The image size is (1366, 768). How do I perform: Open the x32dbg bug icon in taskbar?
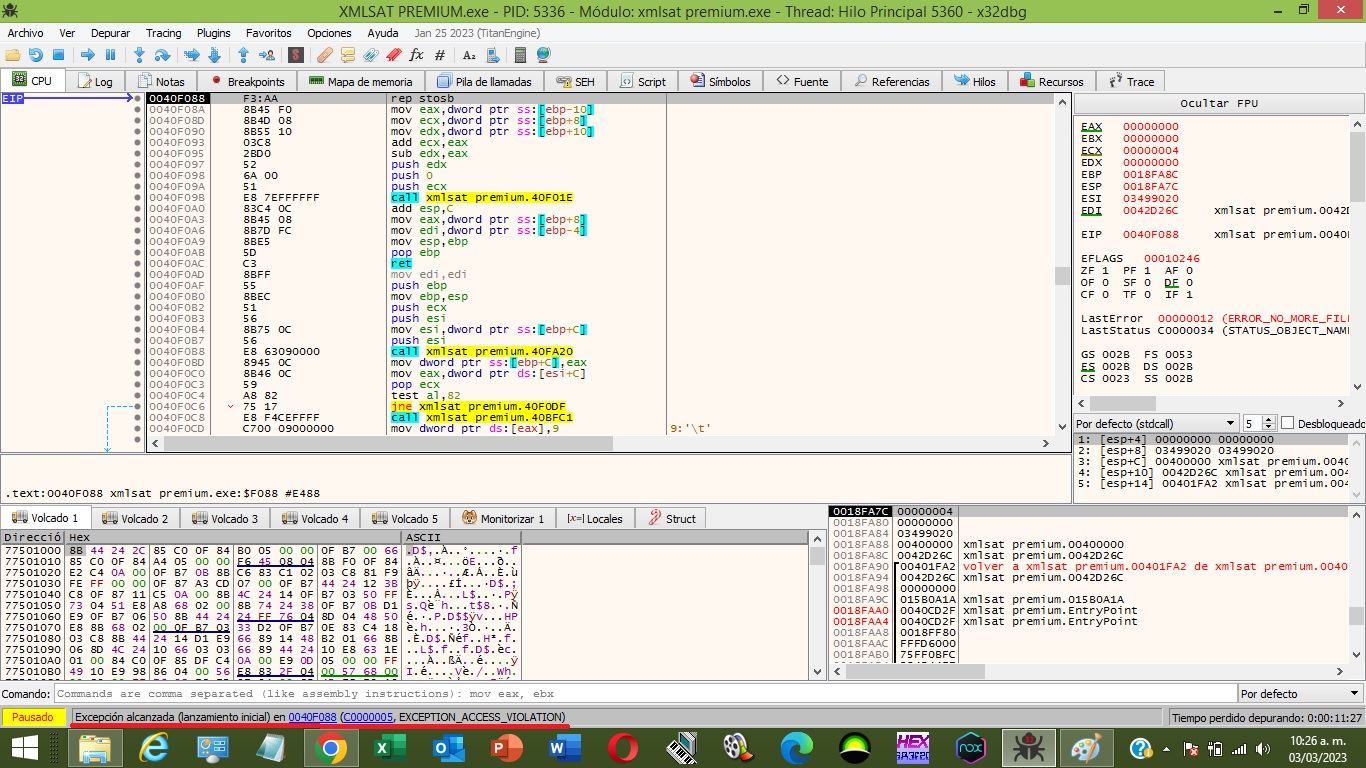pos(1027,747)
